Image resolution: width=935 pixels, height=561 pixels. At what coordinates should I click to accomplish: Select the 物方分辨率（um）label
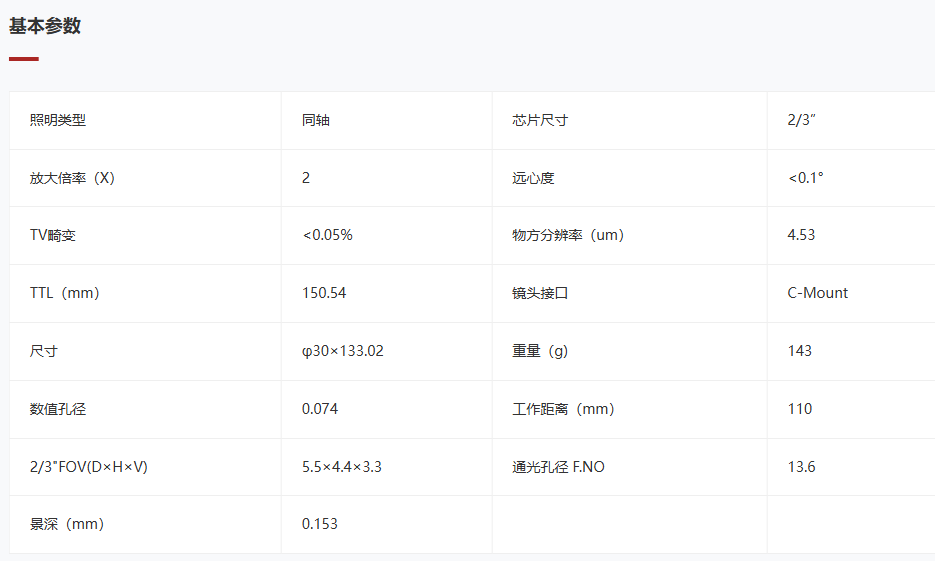pos(568,235)
